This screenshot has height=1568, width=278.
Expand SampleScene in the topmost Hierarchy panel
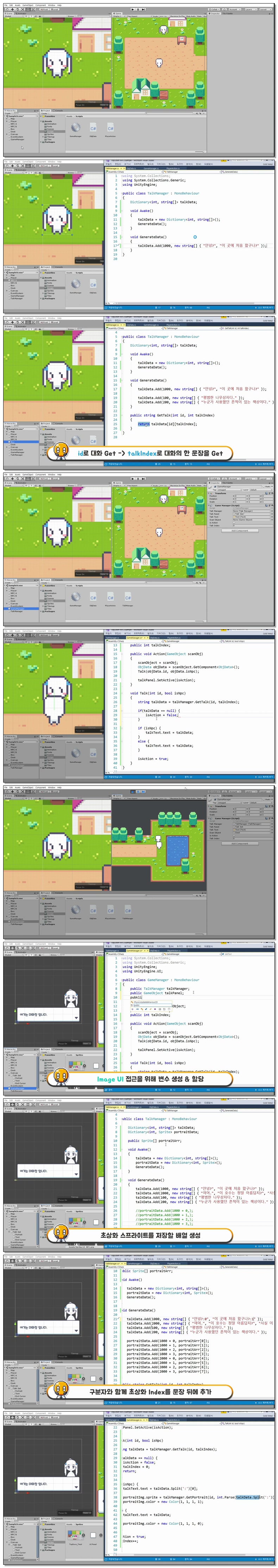click(x=7, y=116)
